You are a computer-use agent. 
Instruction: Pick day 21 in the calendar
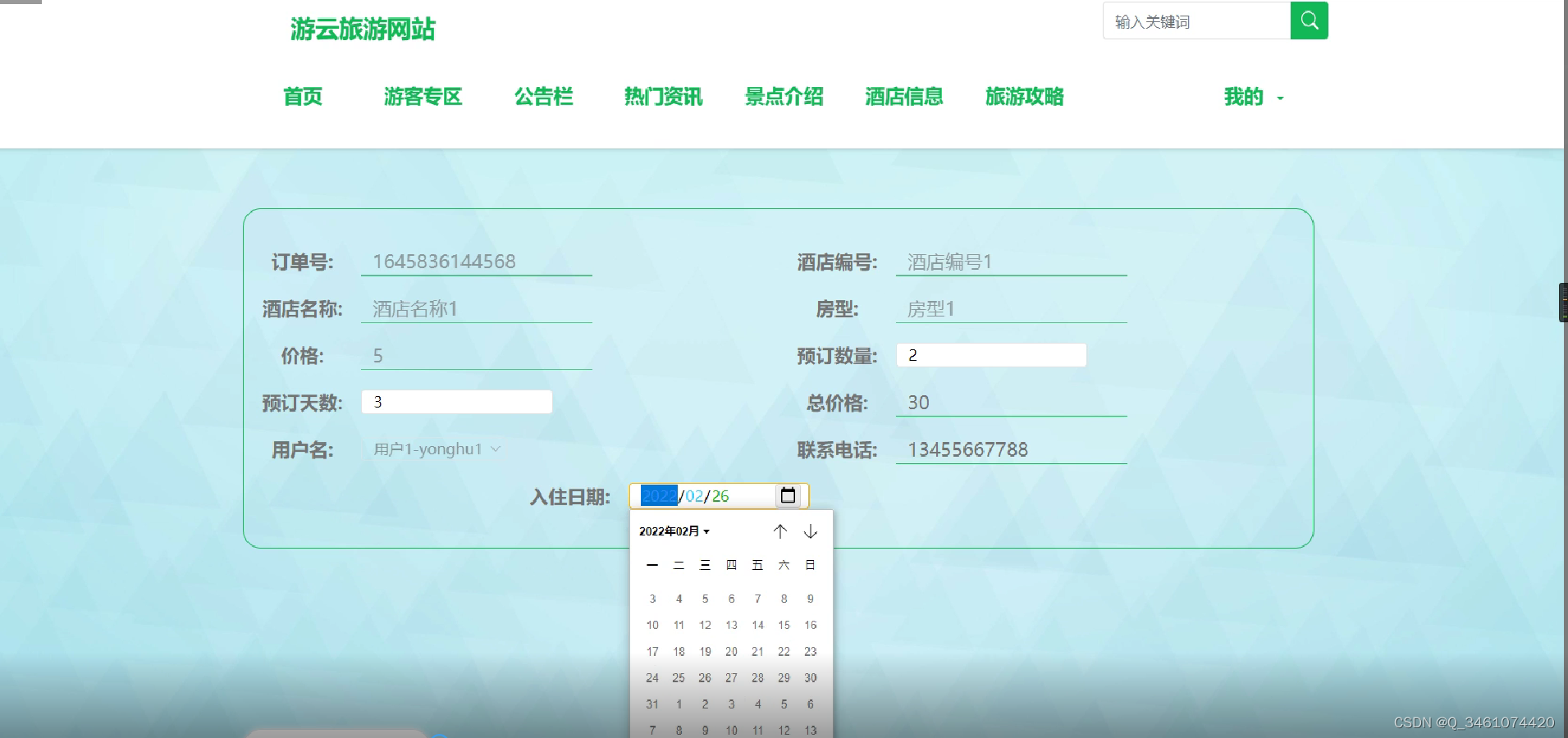pos(758,651)
